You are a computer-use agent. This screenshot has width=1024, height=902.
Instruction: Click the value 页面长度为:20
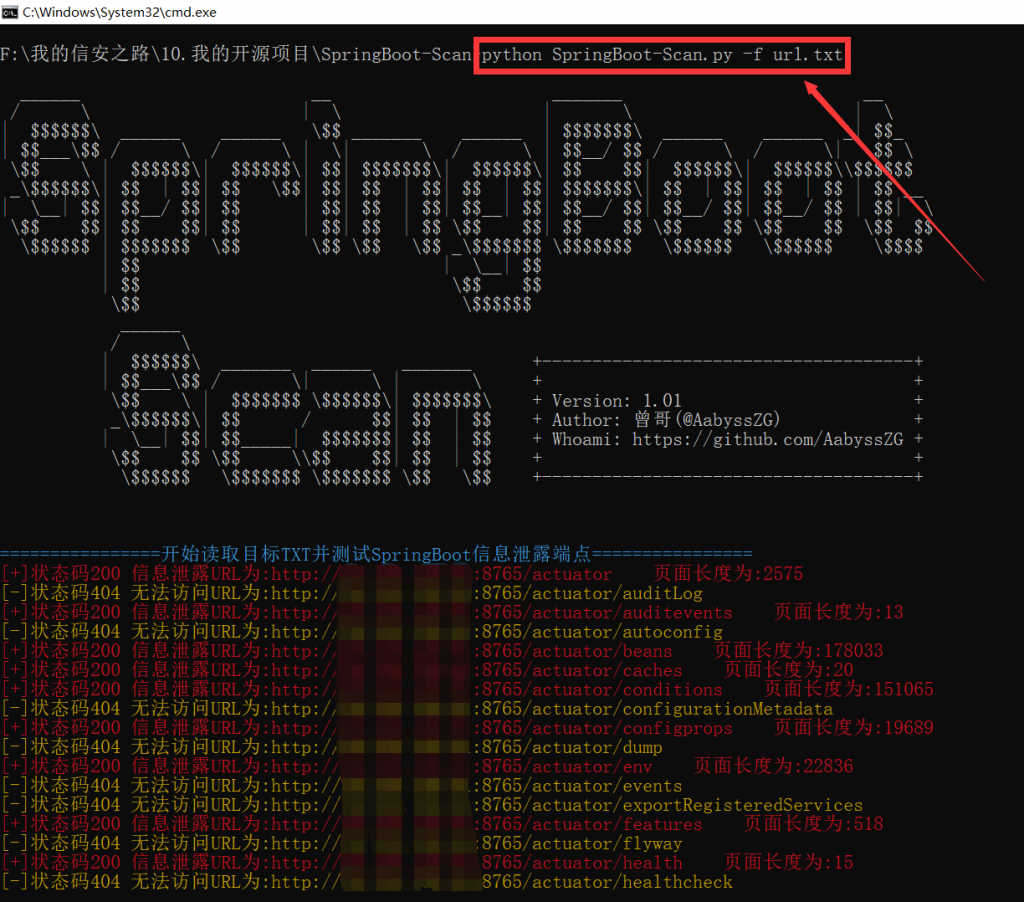coord(789,669)
